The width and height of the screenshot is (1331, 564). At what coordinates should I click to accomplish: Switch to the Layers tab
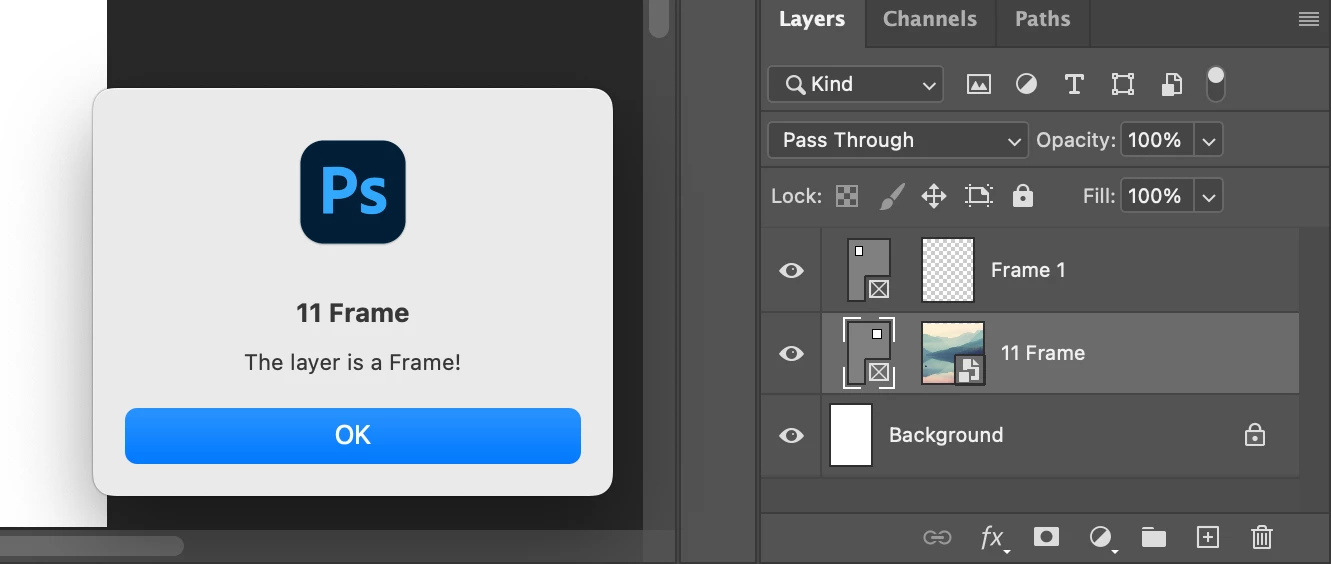(812, 19)
